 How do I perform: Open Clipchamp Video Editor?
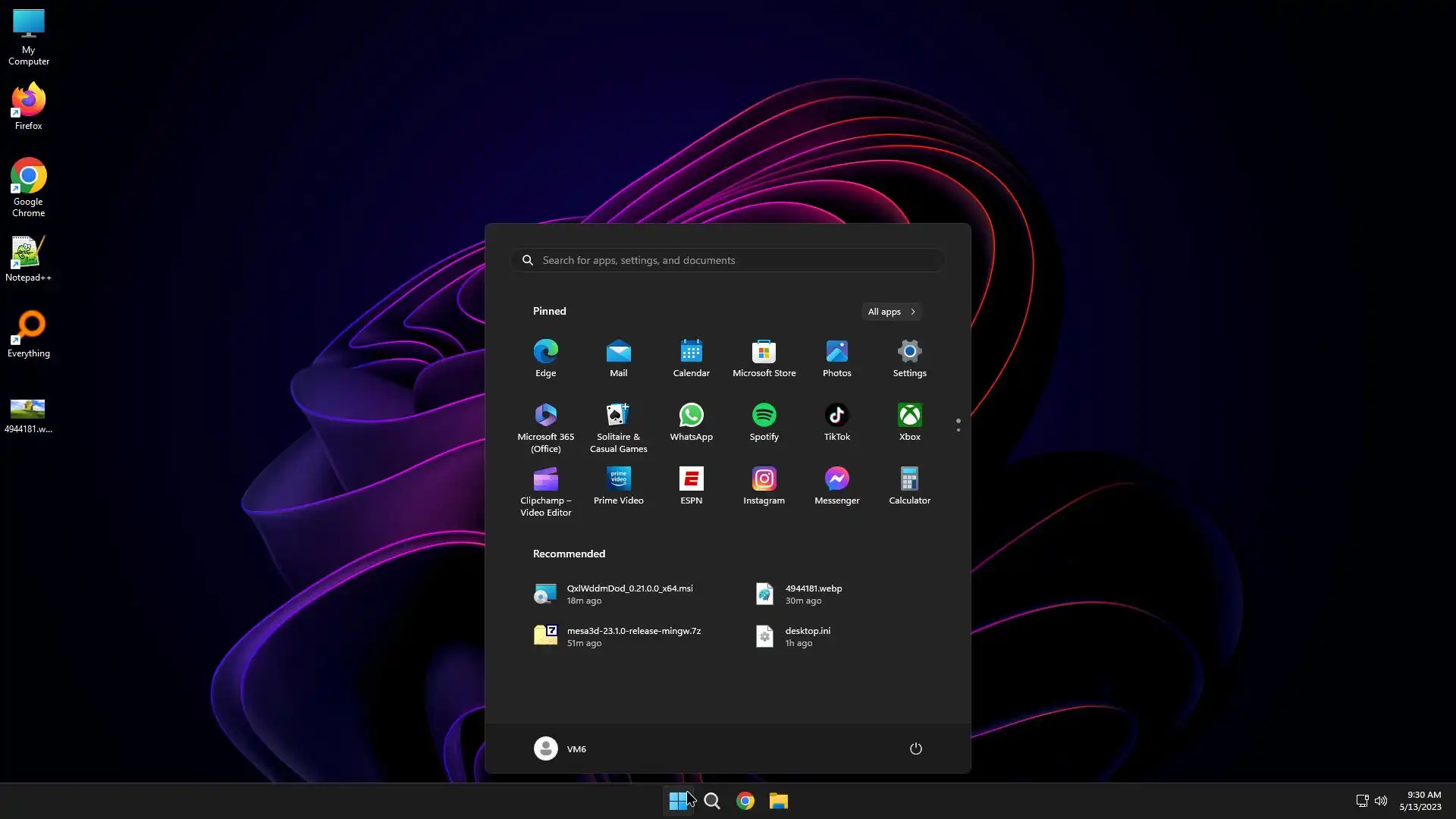(545, 491)
